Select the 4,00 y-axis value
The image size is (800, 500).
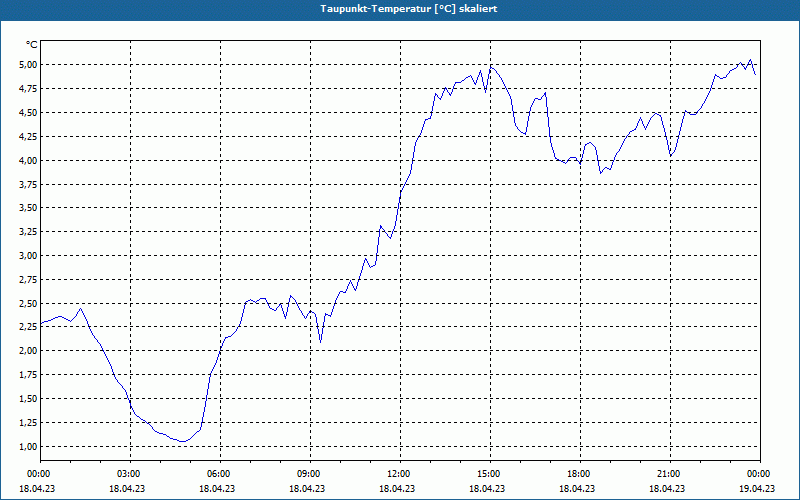point(28,161)
